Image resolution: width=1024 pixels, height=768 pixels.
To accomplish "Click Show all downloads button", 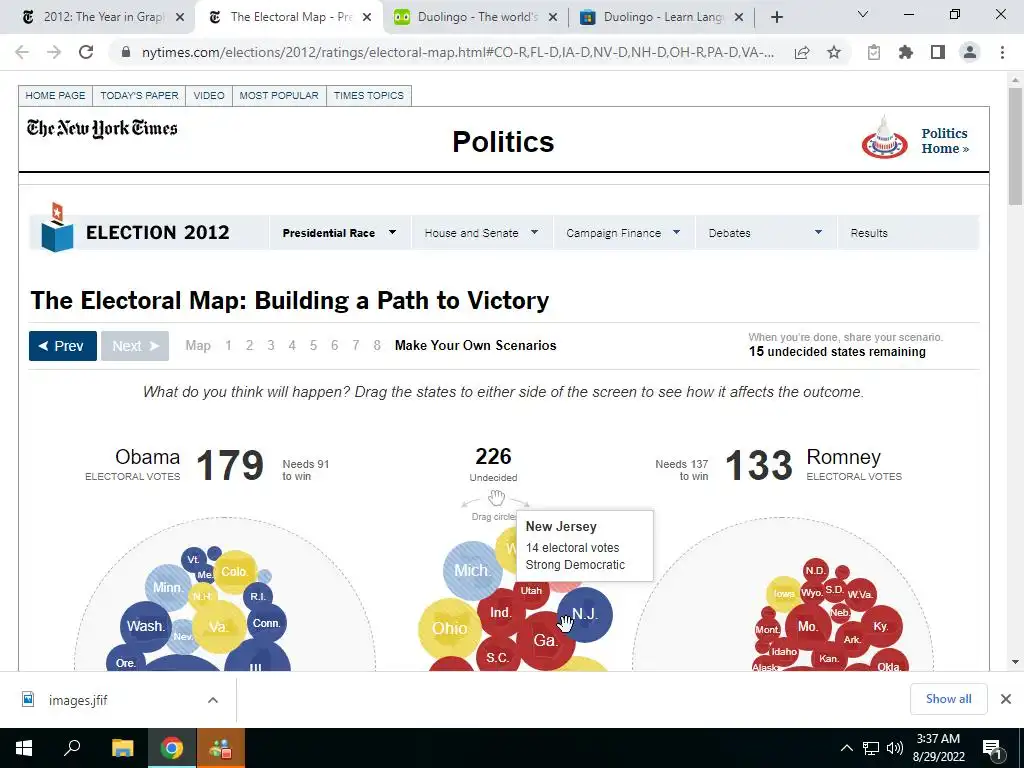I will point(948,699).
